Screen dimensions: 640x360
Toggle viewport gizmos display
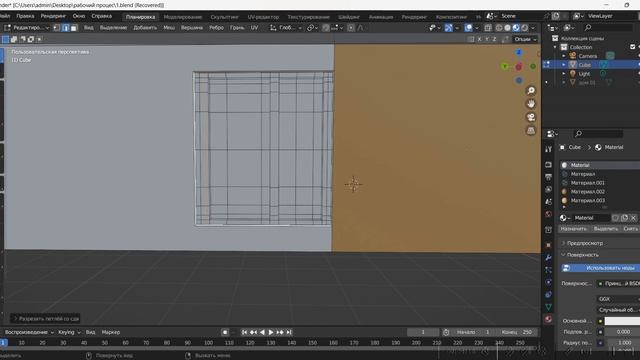pos(449,28)
